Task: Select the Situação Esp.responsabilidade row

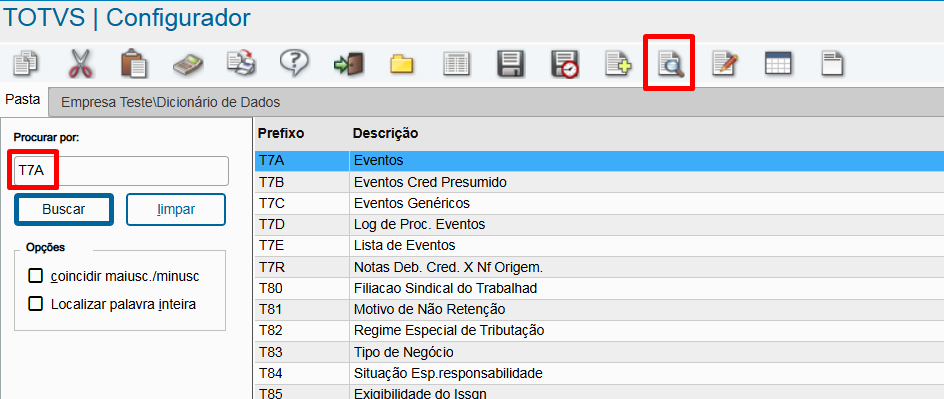Action: pyautogui.click(x=599, y=374)
